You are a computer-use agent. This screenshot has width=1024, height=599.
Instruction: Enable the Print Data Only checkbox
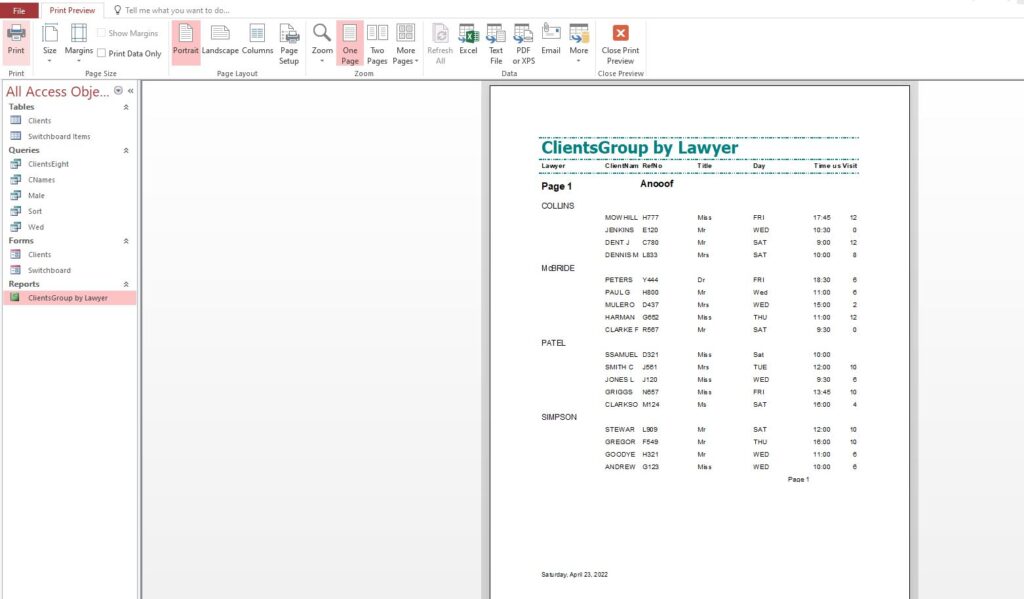(102, 54)
